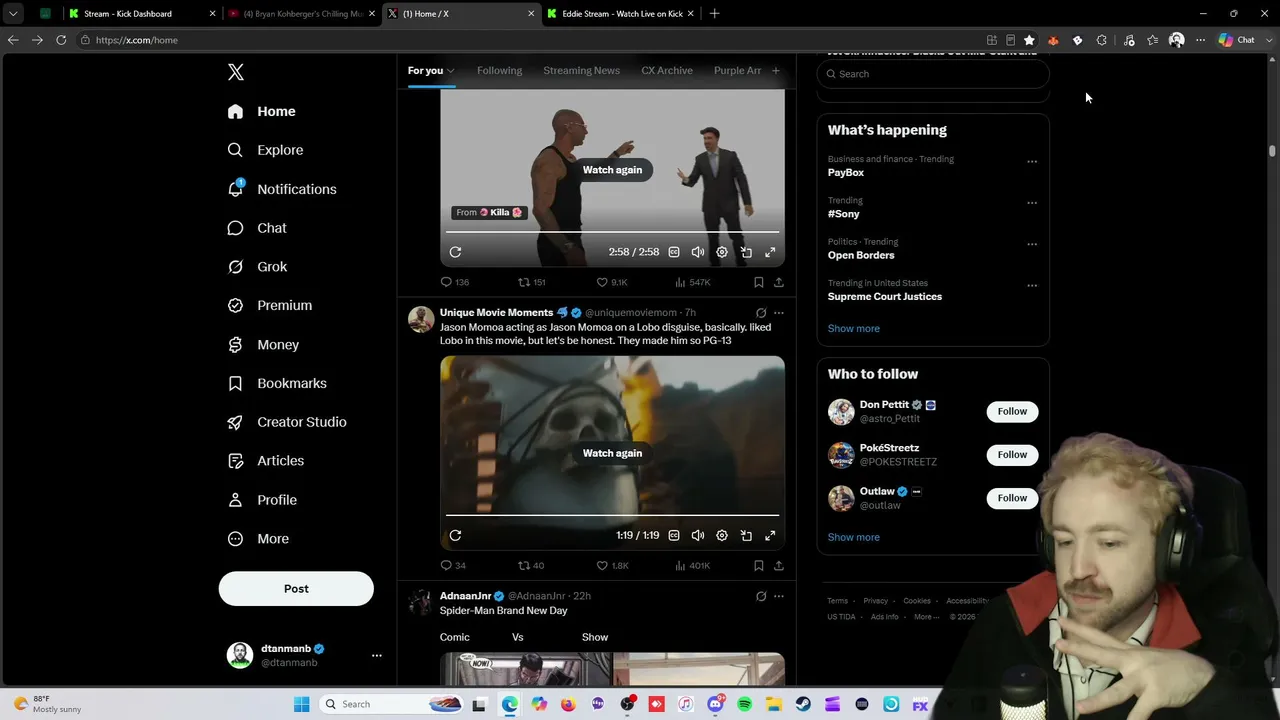Image resolution: width=1280 pixels, height=720 pixels.
Task: Open Notifications in the sidebar
Action: (282, 189)
